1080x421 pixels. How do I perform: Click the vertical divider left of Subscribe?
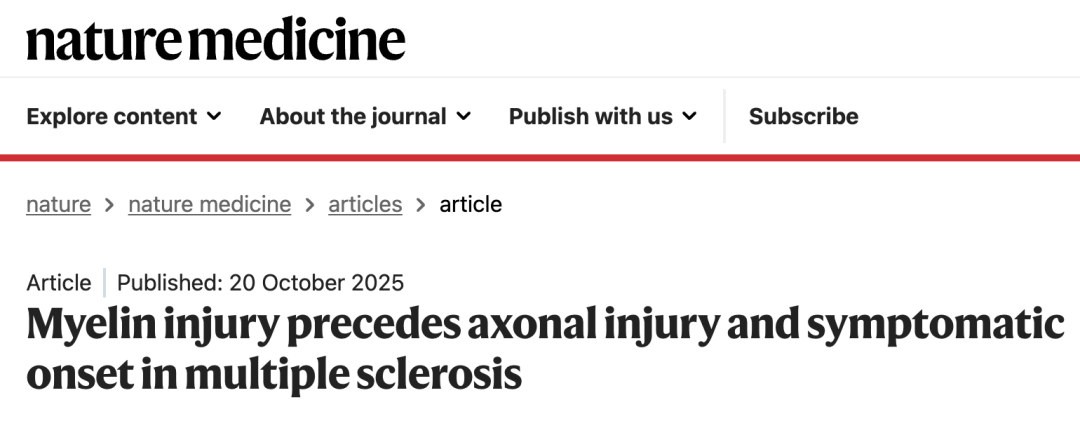pyautogui.click(x=724, y=116)
